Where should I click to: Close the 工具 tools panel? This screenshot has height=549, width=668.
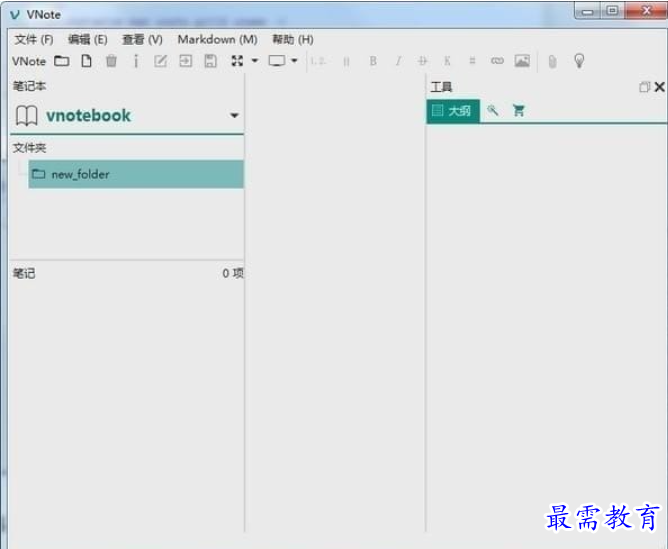pos(659,87)
